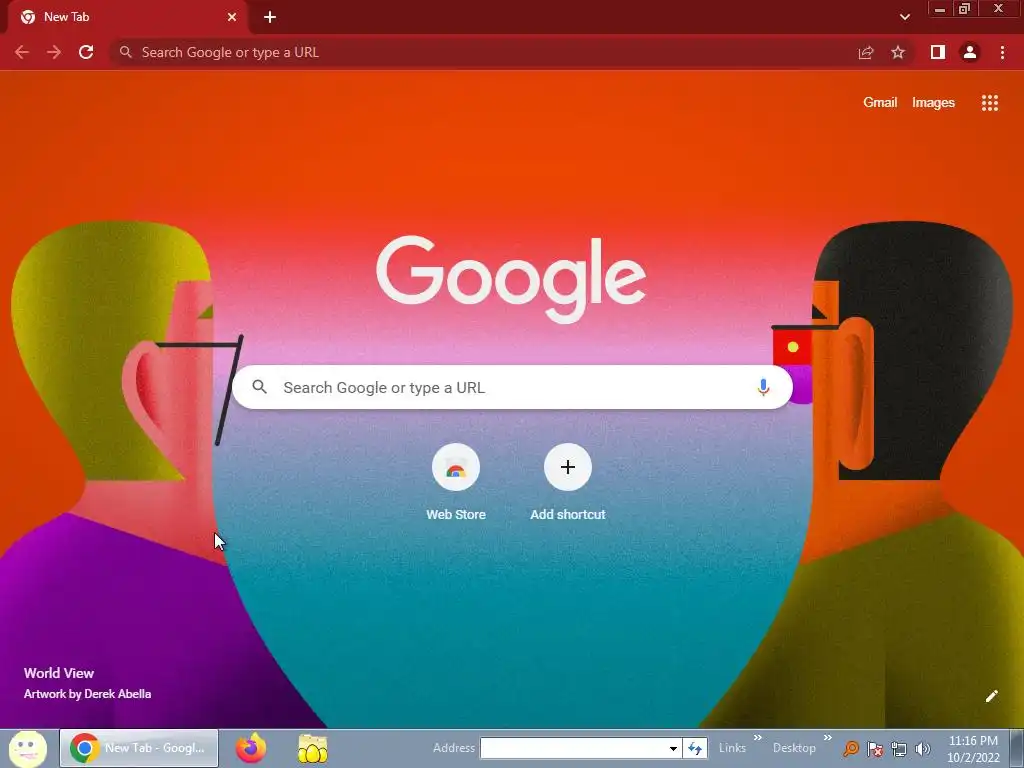The height and width of the screenshot is (768, 1024).
Task: Click the orange magnifier tray icon
Action: [x=850, y=748]
